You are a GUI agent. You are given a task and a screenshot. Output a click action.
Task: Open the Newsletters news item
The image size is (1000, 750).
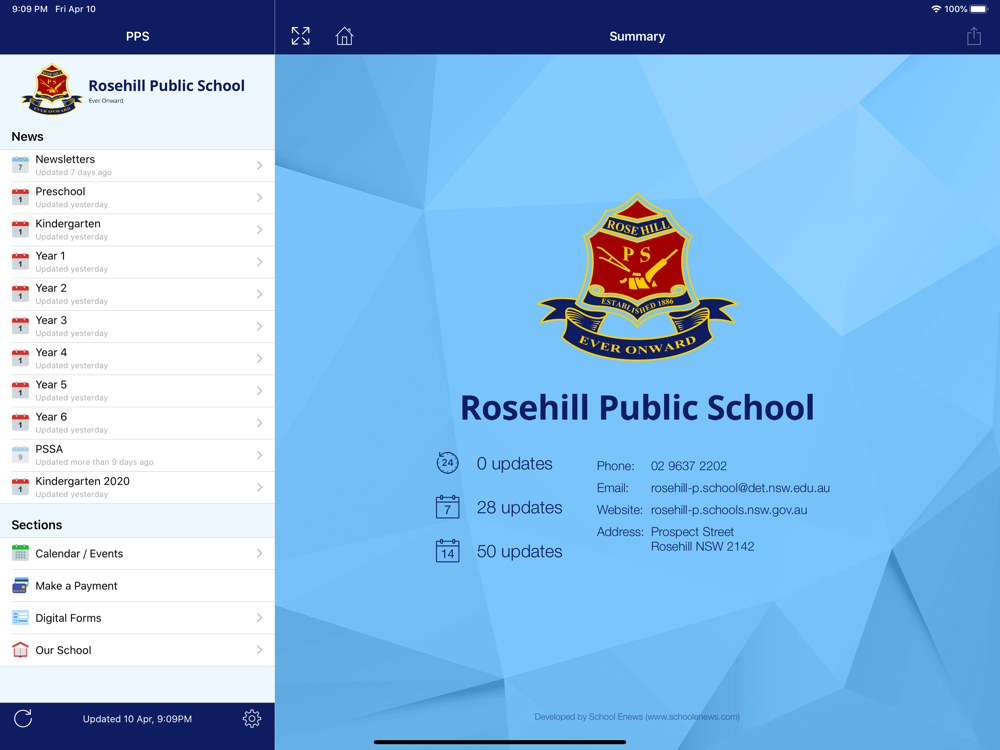(x=137, y=165)
